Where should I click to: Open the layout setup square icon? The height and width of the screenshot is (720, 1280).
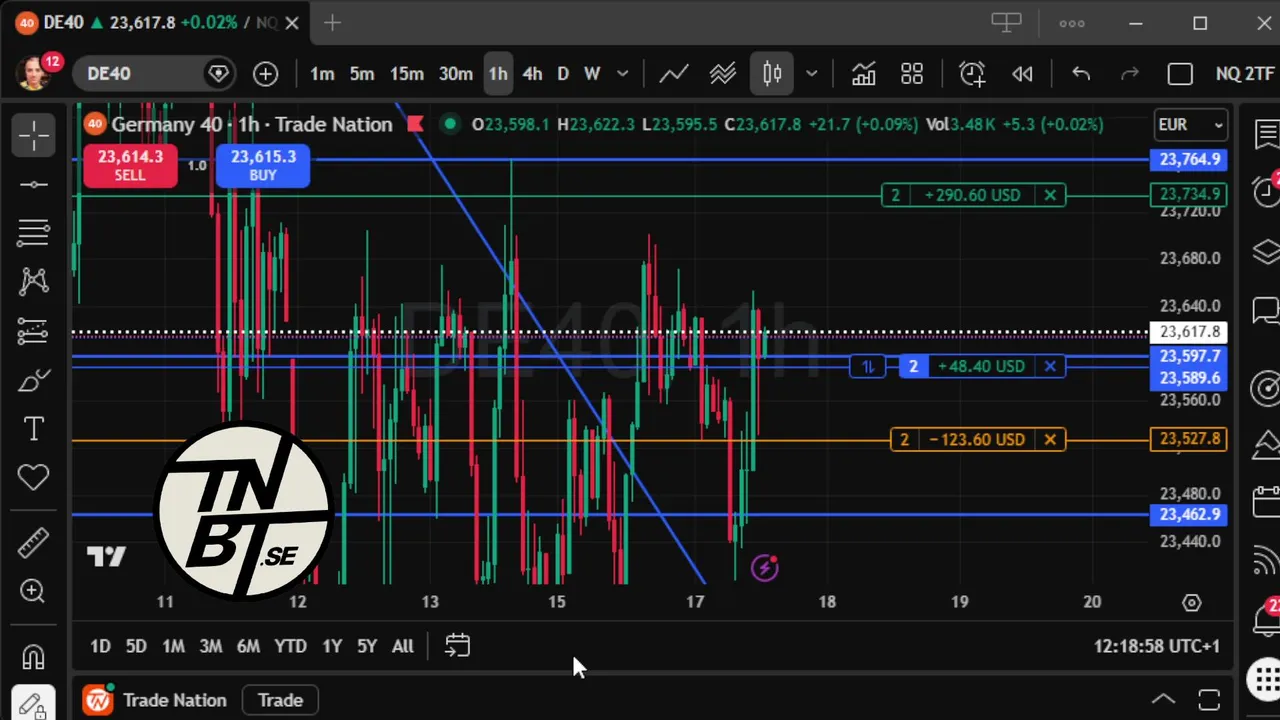click(1180, 73)
